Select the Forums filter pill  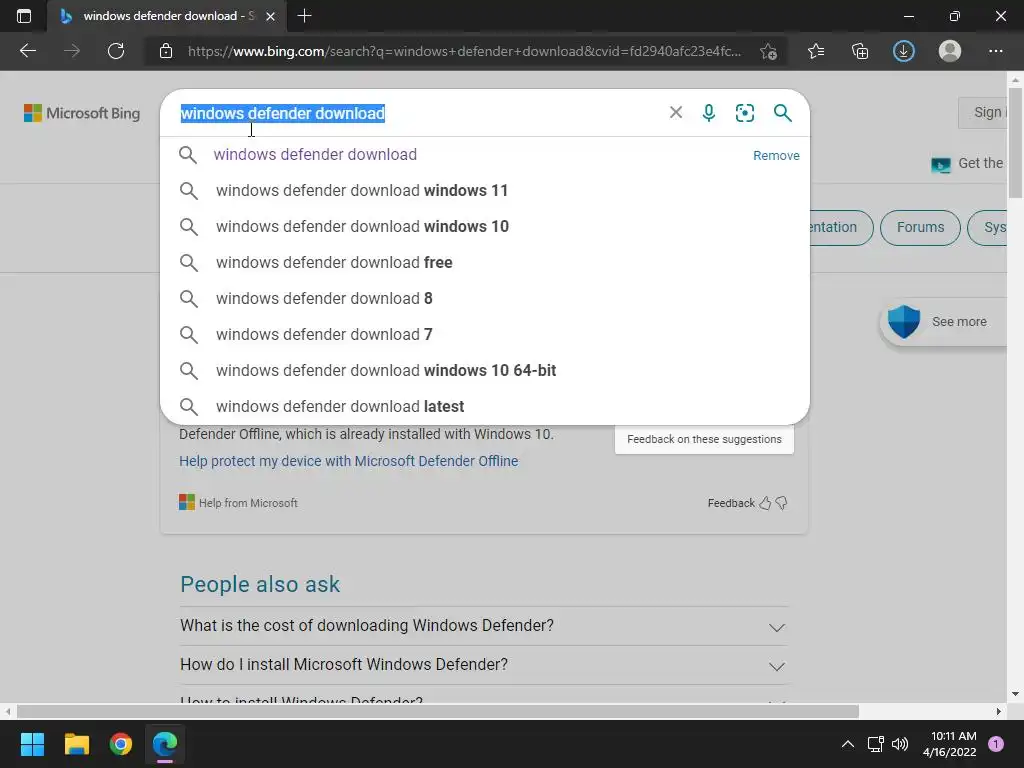coord(920,227)
